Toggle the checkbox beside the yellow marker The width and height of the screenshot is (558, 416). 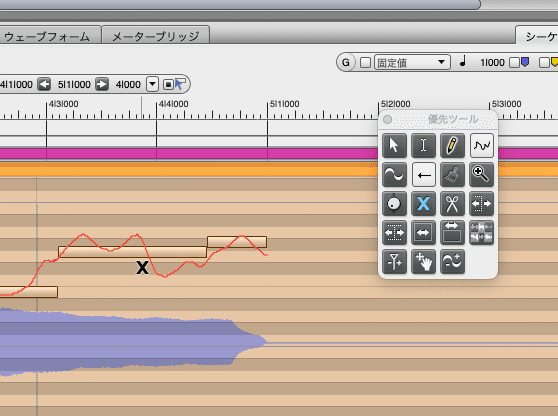(x=544, y=63)
